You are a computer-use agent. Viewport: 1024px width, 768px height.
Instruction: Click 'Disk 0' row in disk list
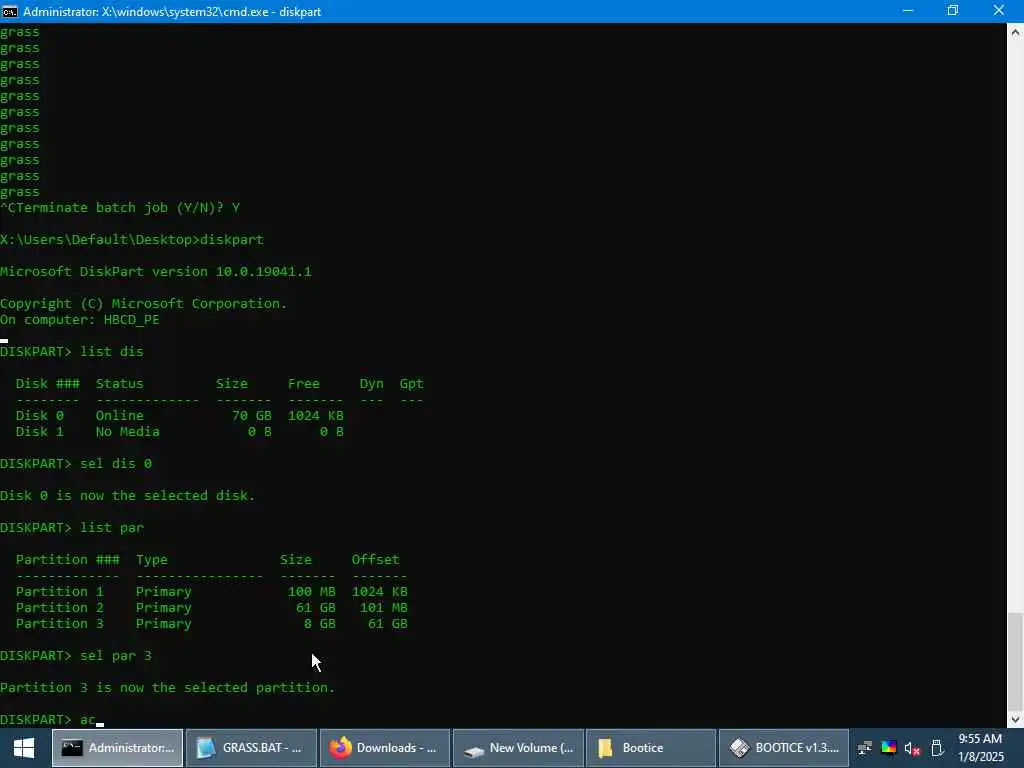coord(180,416)
